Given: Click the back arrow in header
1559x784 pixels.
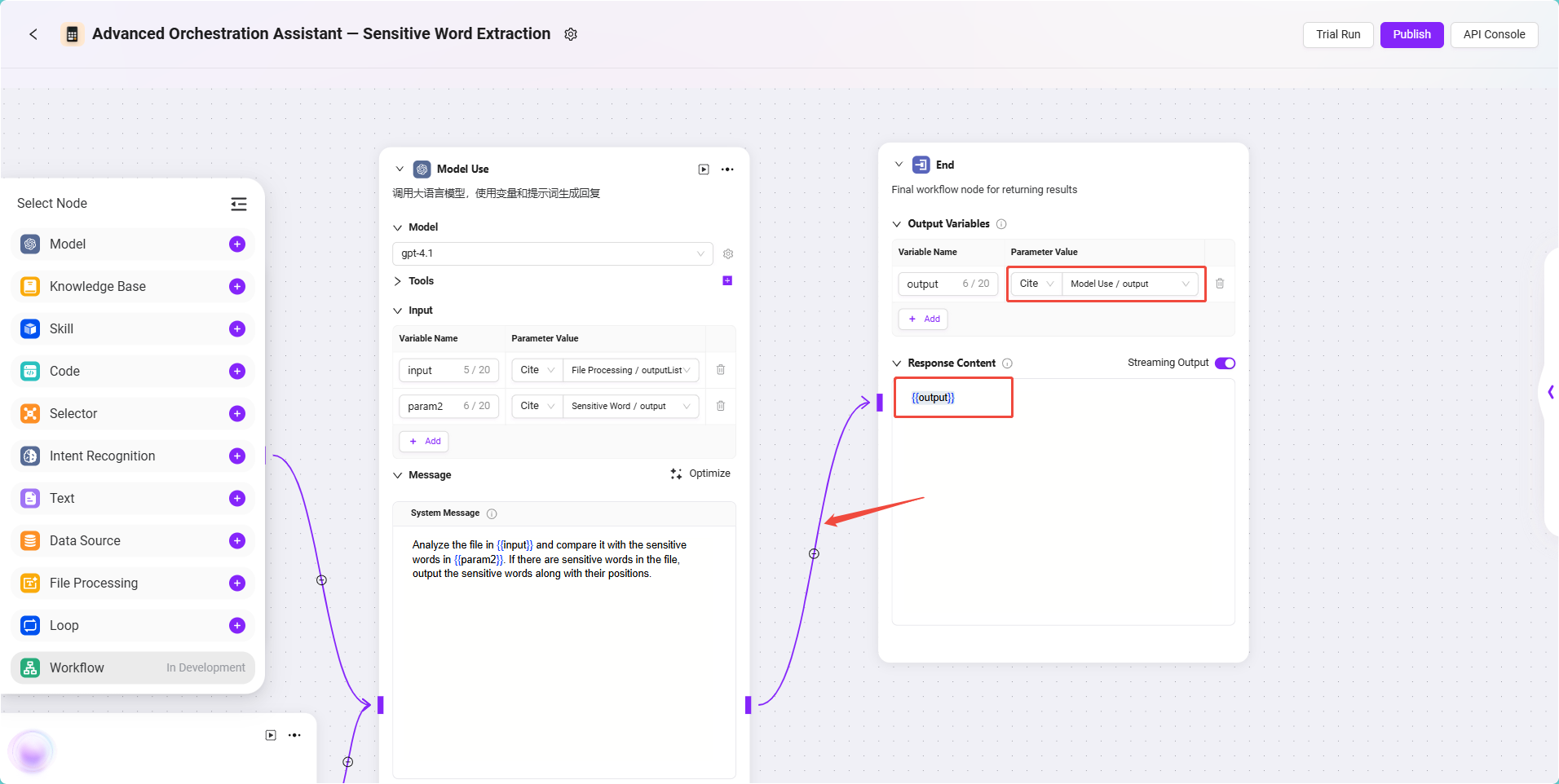Looking at the screenshot, I should (x=33, y=34).
